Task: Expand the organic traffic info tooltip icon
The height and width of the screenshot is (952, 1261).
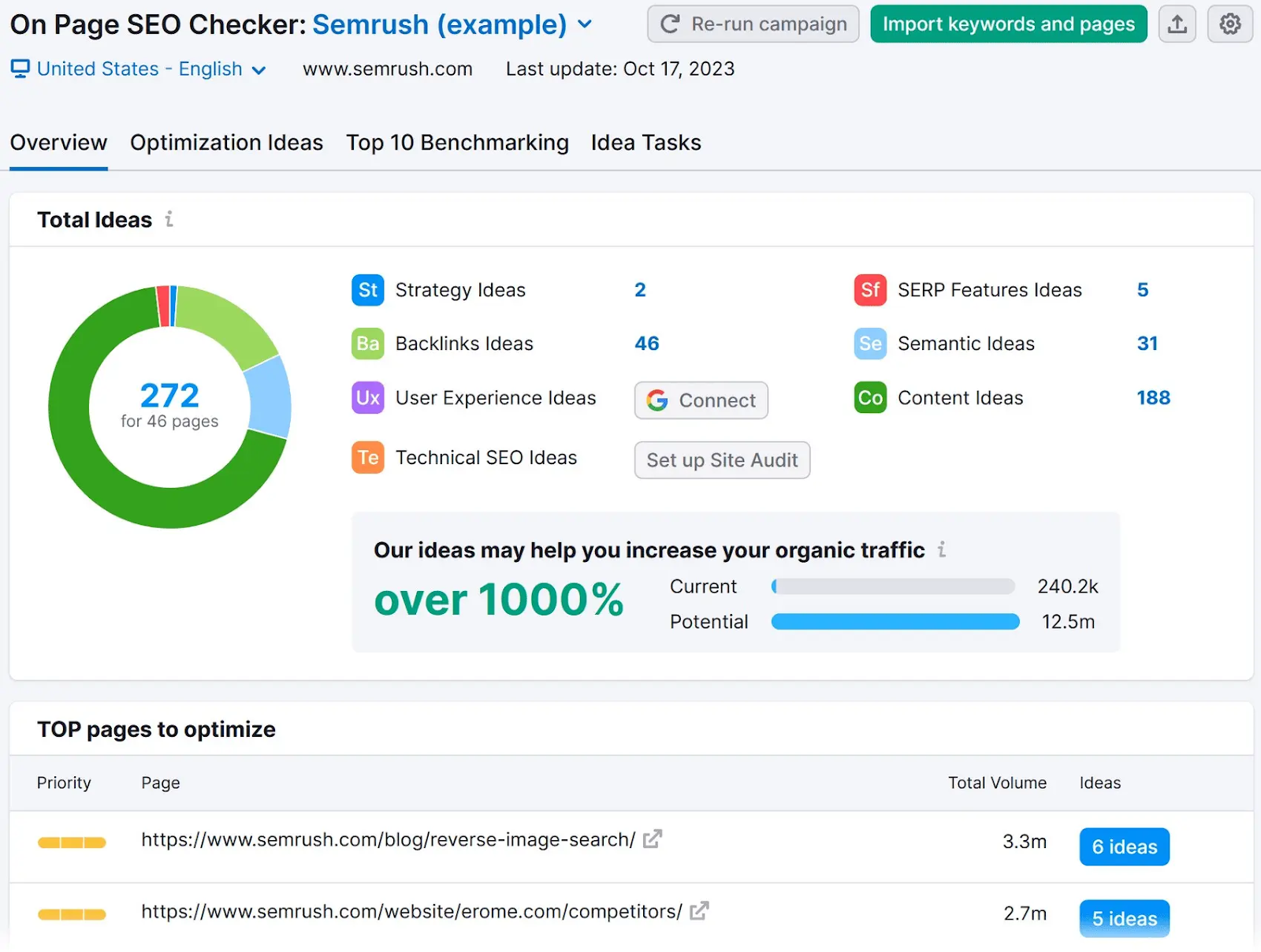Action: click(x=943, y=550)
